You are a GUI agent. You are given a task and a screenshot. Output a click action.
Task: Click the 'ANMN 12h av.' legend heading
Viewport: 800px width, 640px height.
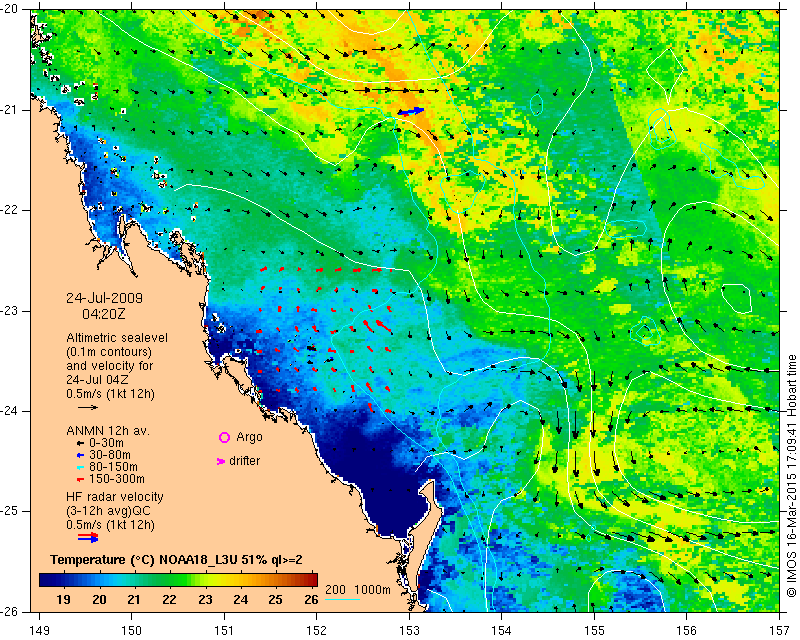pyautogui.click(x=108, y=431)
